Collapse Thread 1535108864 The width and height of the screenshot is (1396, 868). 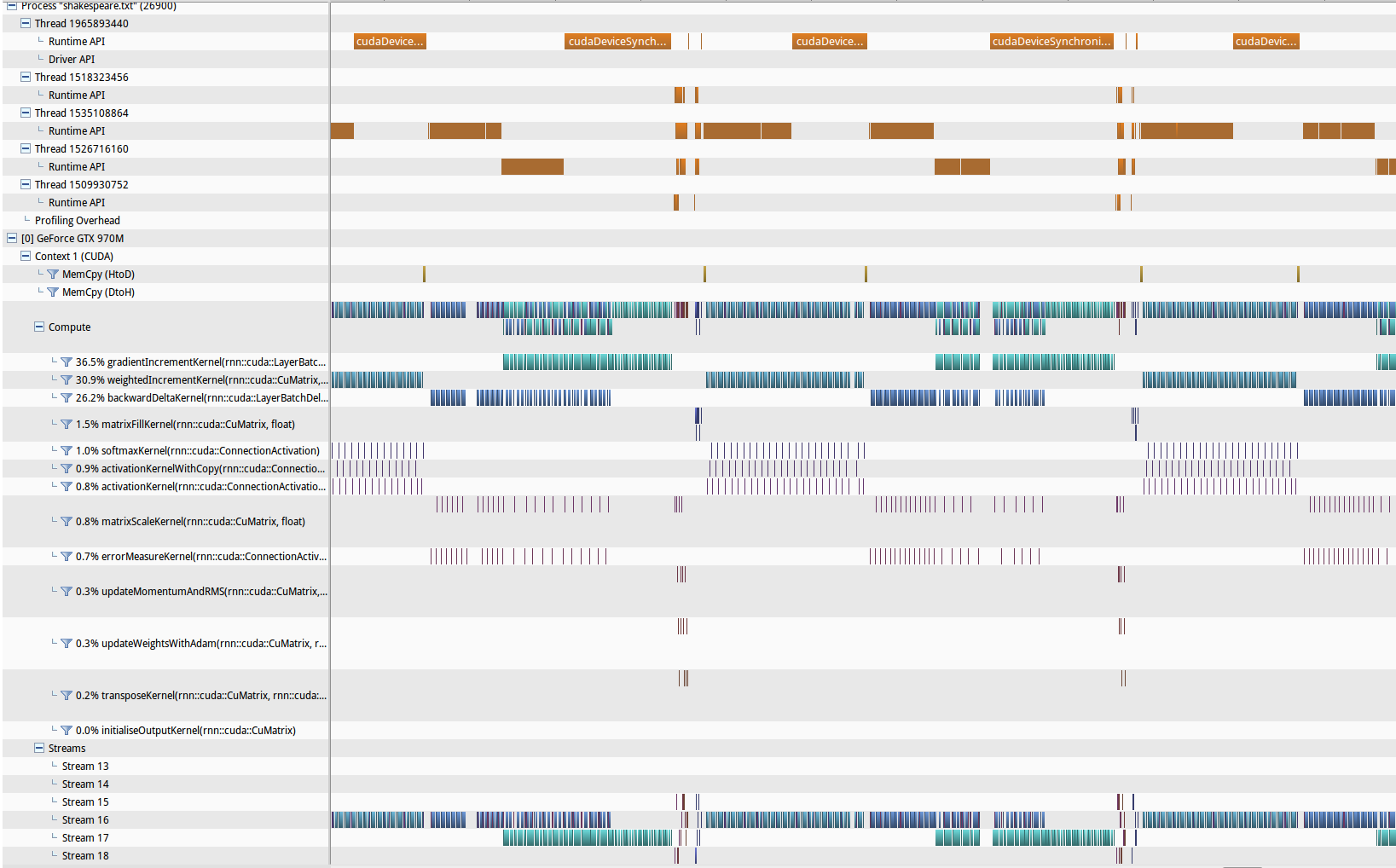click(x=26, y=113)
